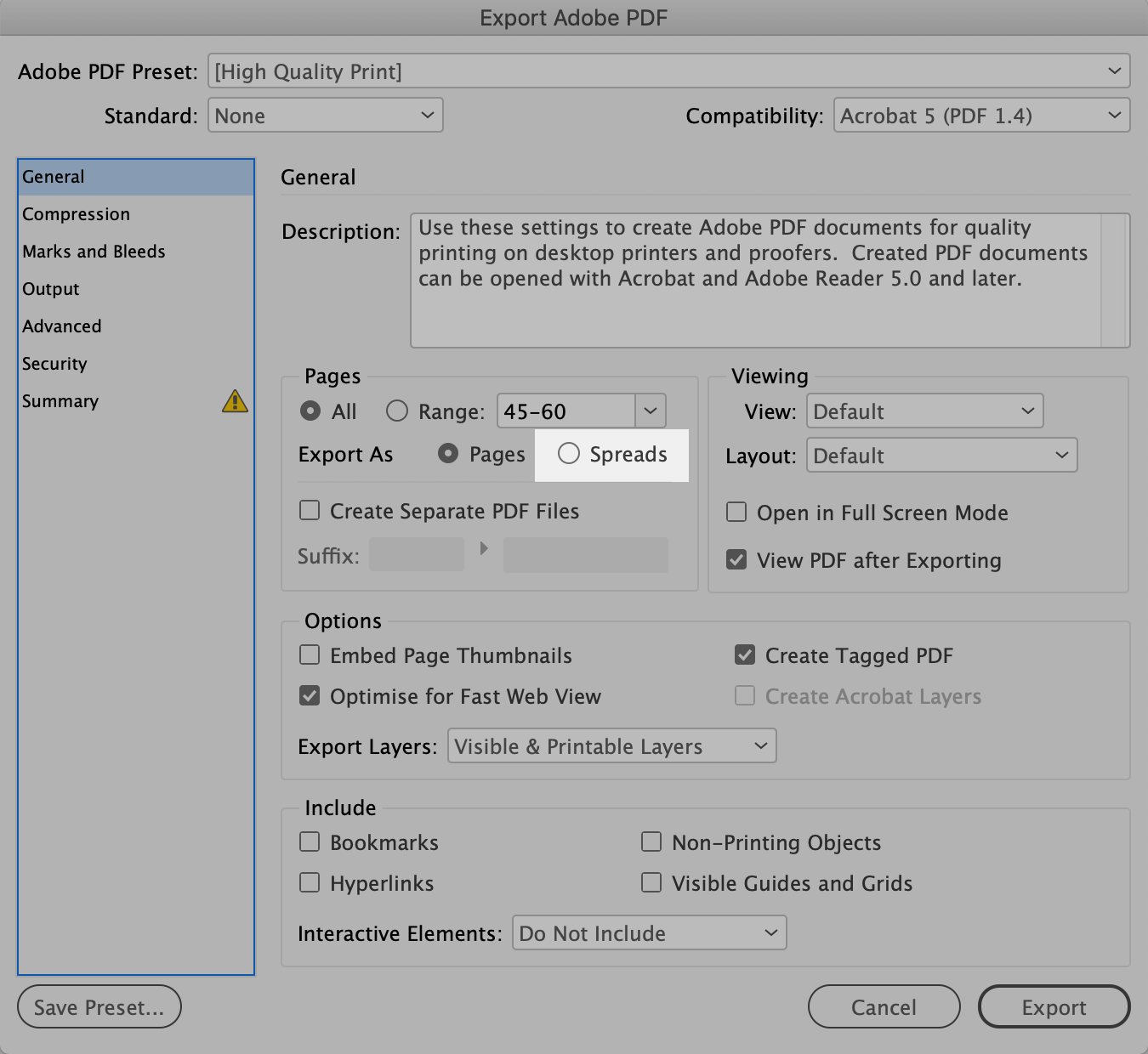1148x1054 pixels.
Task: Select the Range radio button
Action: [397, 411]
